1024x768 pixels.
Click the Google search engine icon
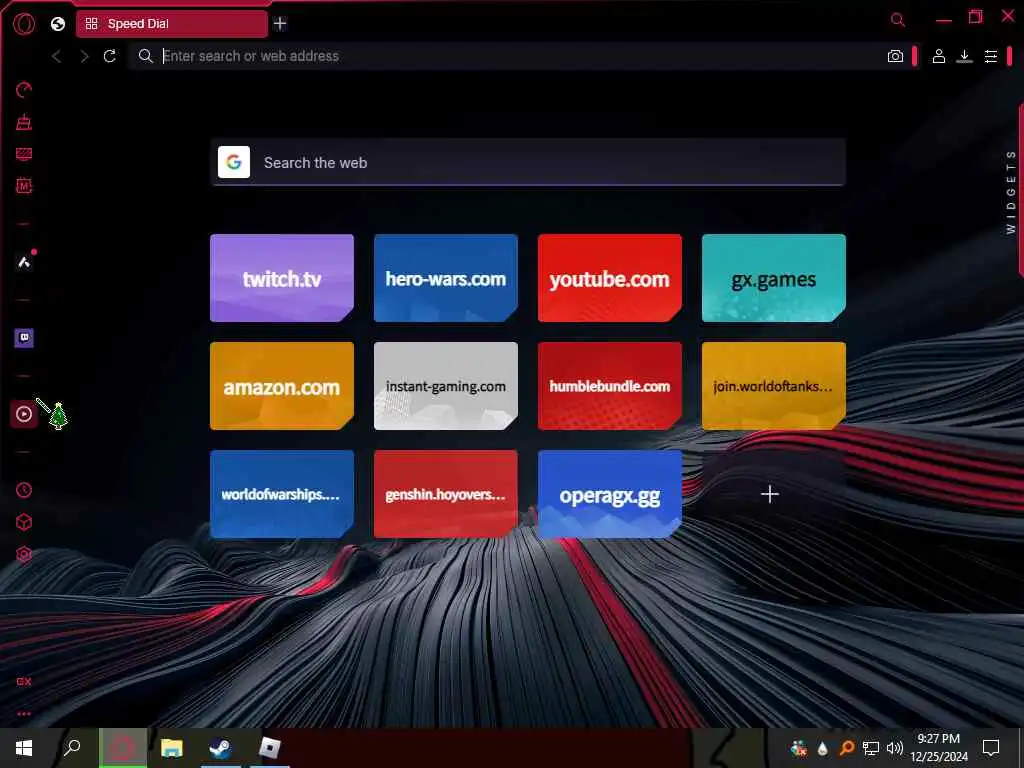tap(234, 162)
